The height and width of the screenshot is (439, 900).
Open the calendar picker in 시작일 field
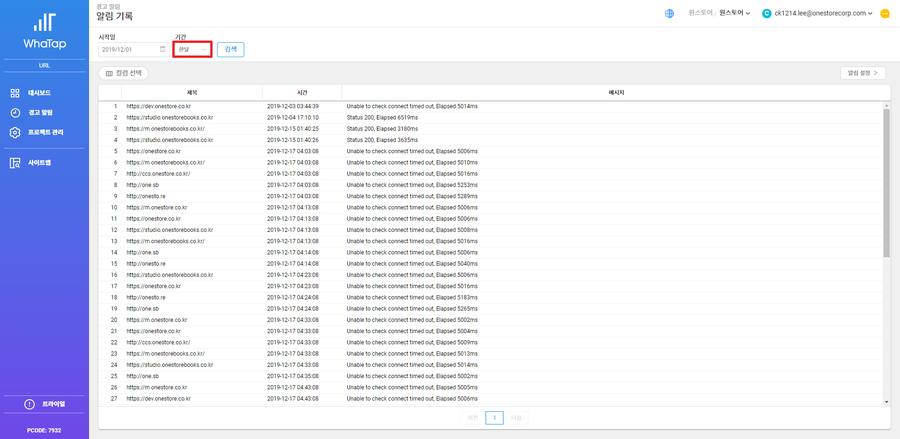[163, 48]
